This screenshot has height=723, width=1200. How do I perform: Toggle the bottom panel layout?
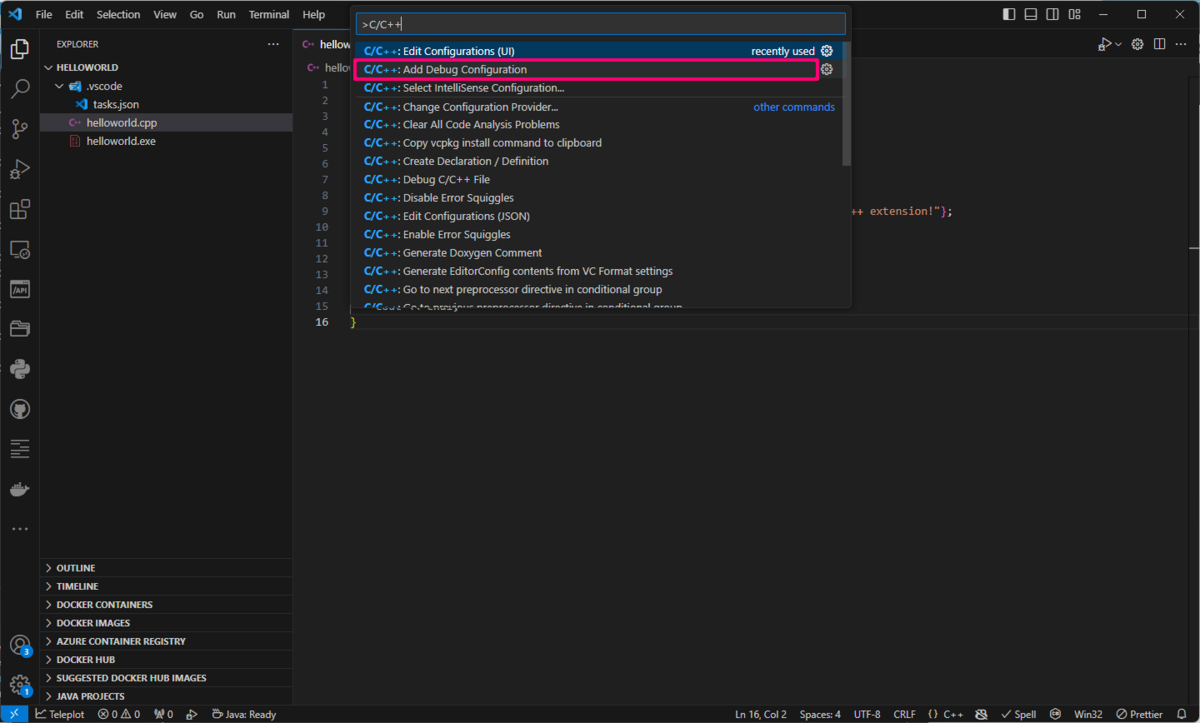(1030, 15)
